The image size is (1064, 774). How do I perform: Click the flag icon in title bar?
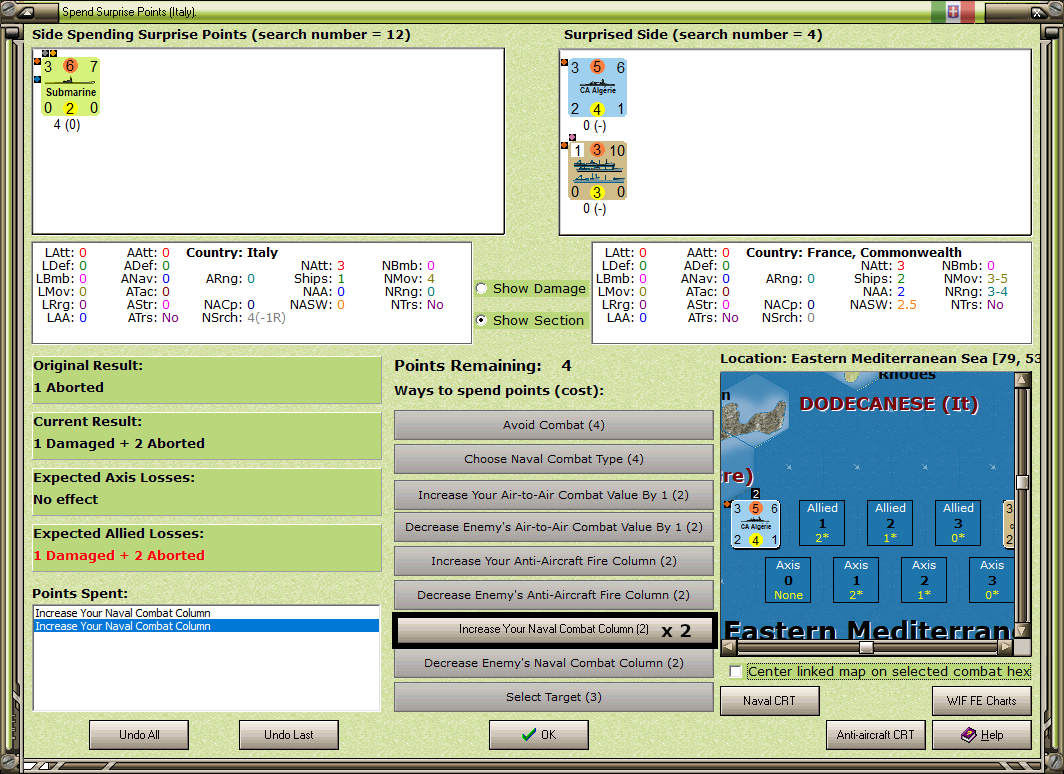pos(953,12)
